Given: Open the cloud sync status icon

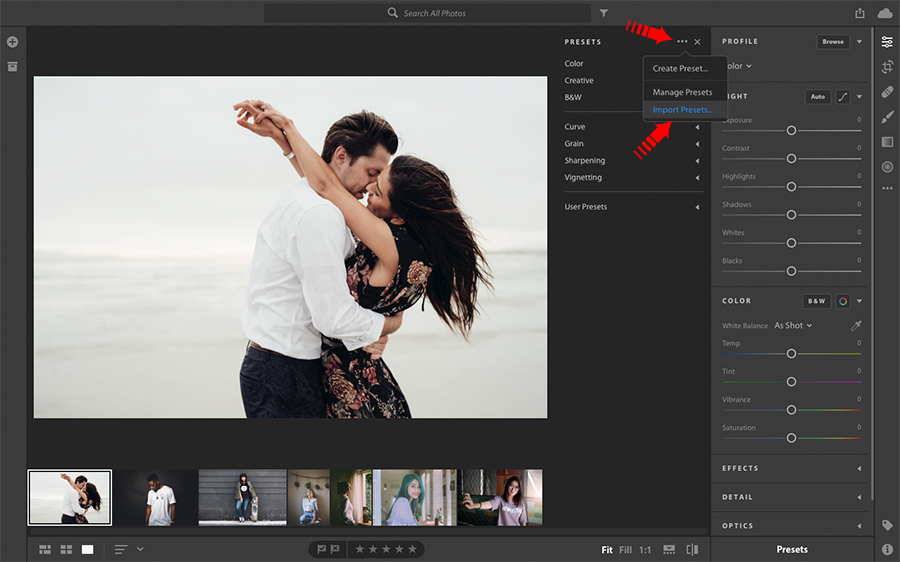Looking at the screenshot, I should (885, 13).
